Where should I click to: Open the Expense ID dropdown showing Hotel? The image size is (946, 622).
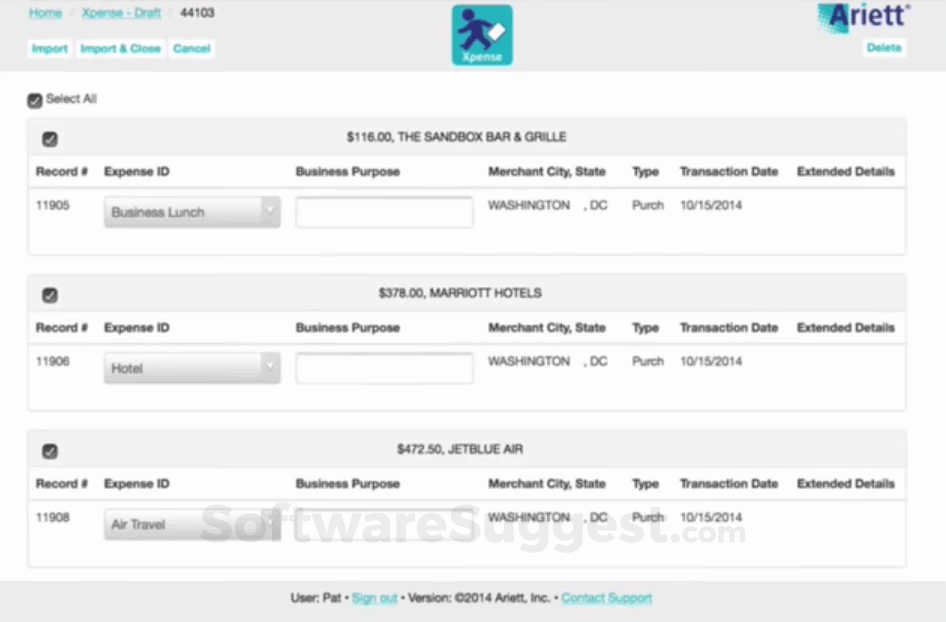point(191,368)
